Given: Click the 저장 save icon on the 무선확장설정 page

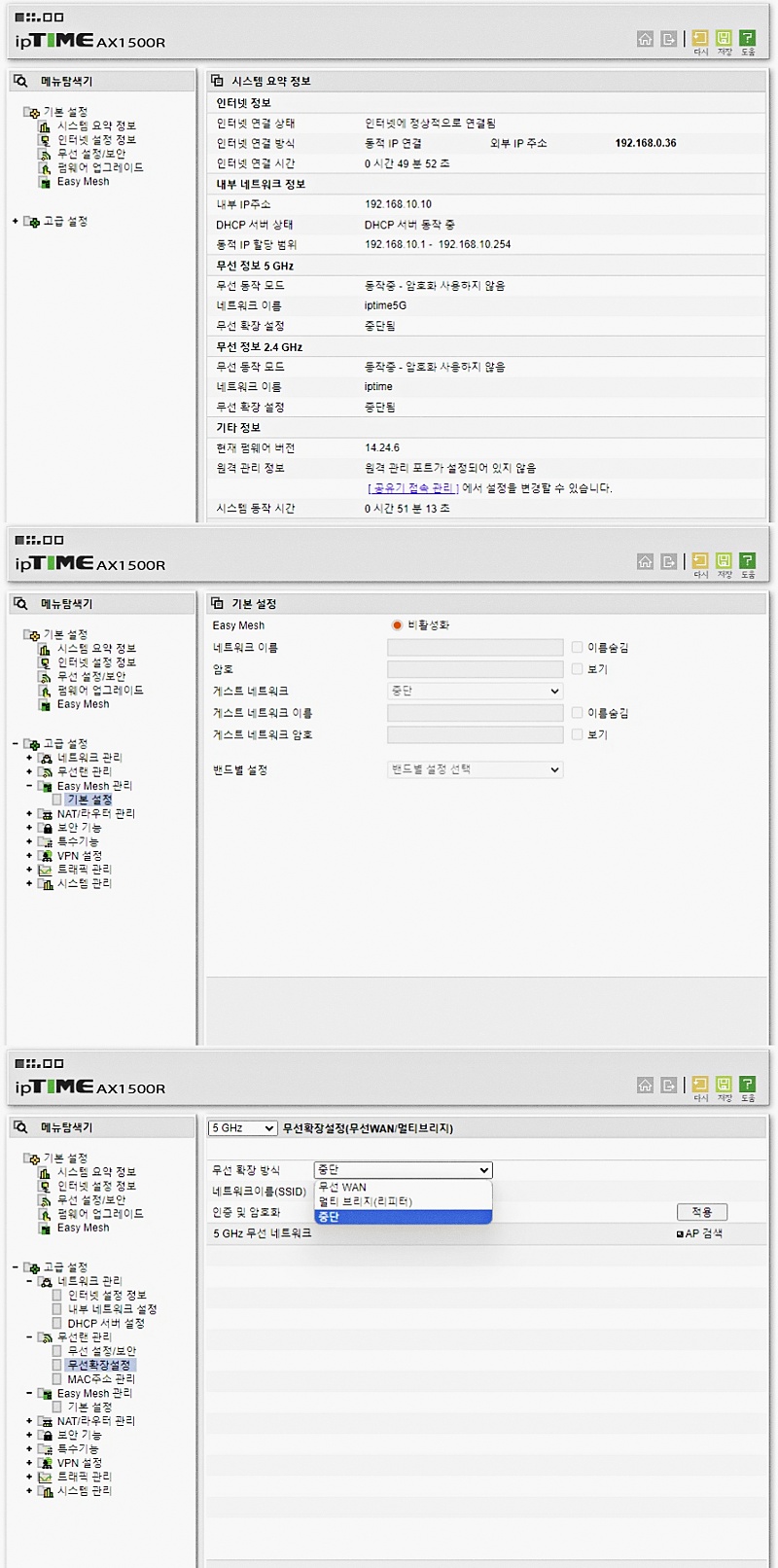Looking at the screenshot, I should [x=724, y=1085].
